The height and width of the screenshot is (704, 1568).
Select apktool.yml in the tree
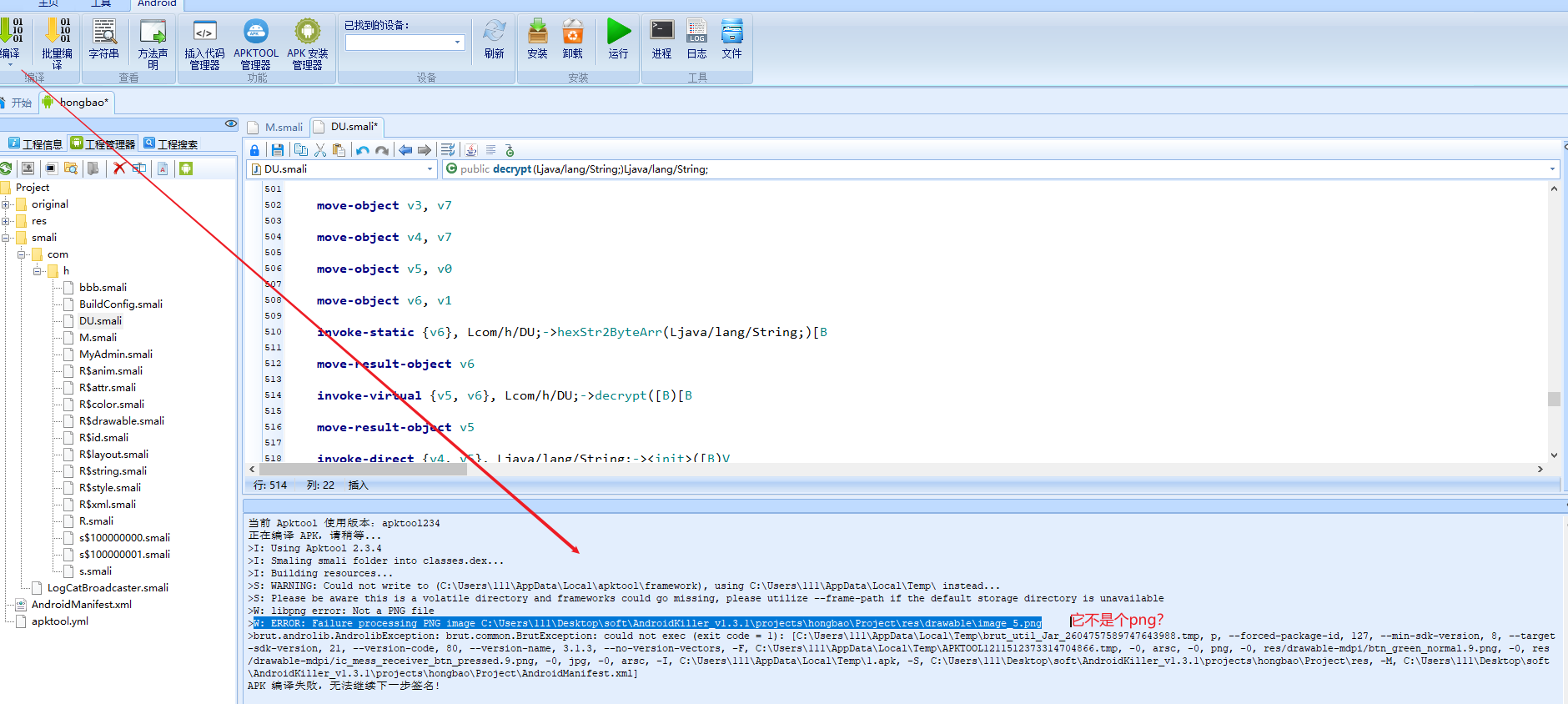click(x=60, y=621)
